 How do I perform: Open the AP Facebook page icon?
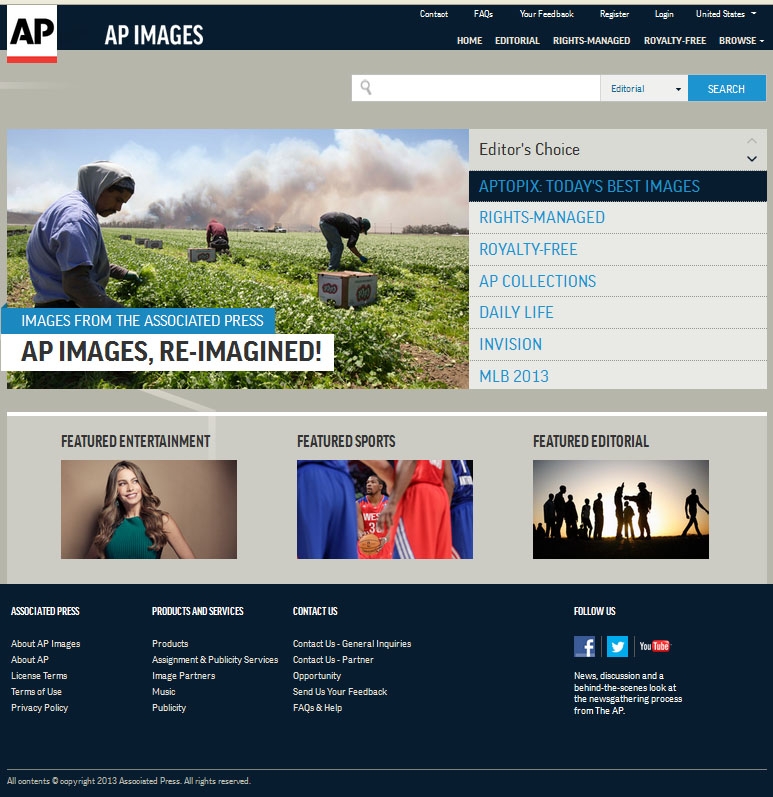[x=584, y=647]
